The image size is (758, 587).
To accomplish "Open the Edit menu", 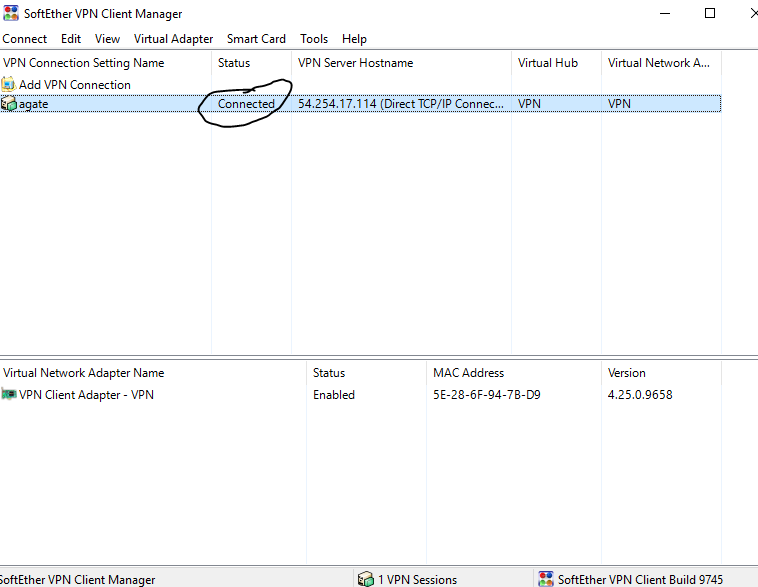I will point(71,39).
